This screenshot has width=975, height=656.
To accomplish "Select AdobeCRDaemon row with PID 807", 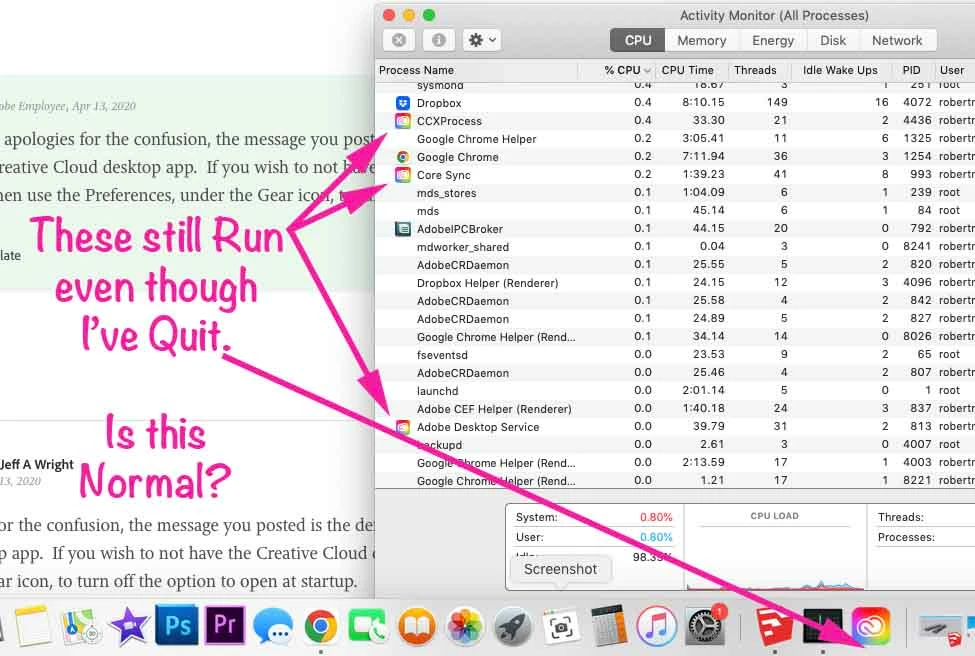I will tap(675, 373).
